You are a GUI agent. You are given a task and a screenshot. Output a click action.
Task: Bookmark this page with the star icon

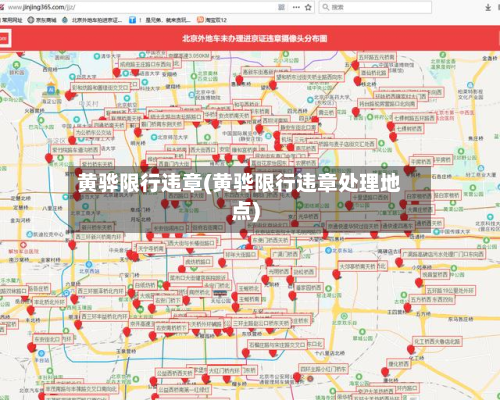point(308,7)
